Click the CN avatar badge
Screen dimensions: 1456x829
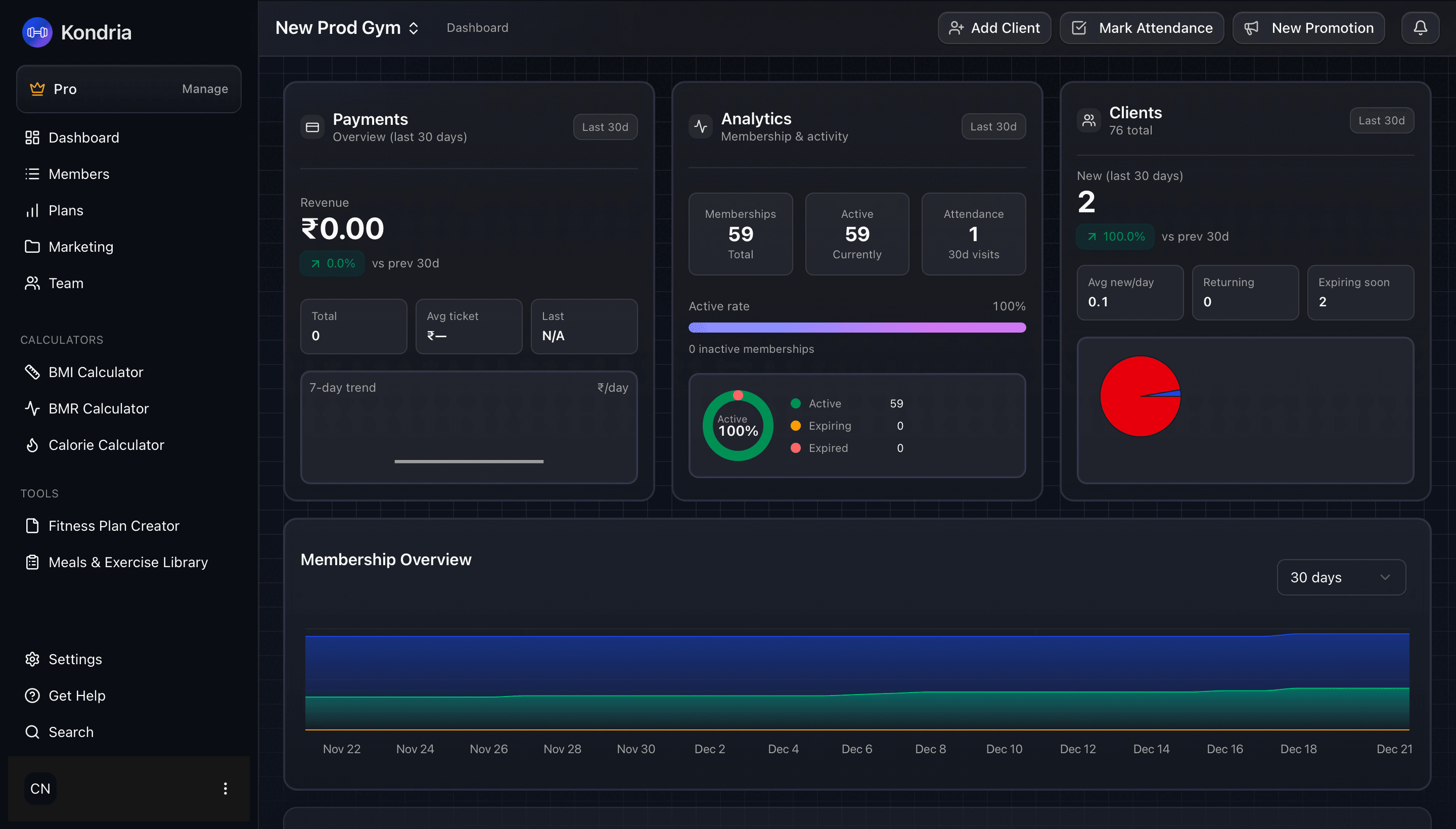pos(40,789)
